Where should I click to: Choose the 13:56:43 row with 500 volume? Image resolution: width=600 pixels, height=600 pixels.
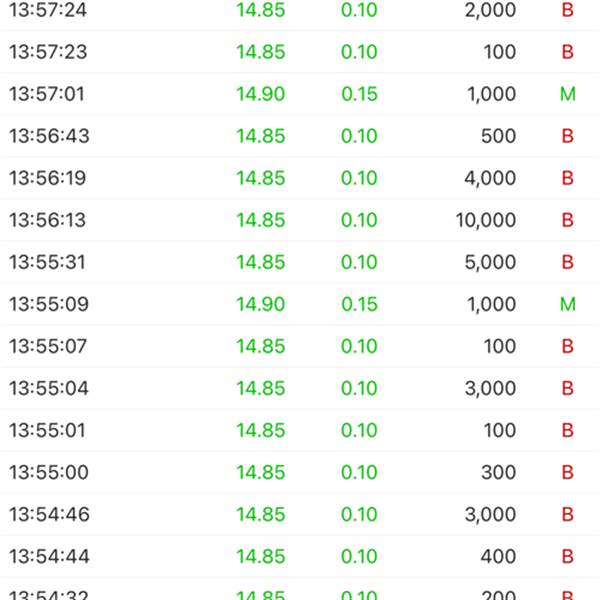[x=300, y=136]
